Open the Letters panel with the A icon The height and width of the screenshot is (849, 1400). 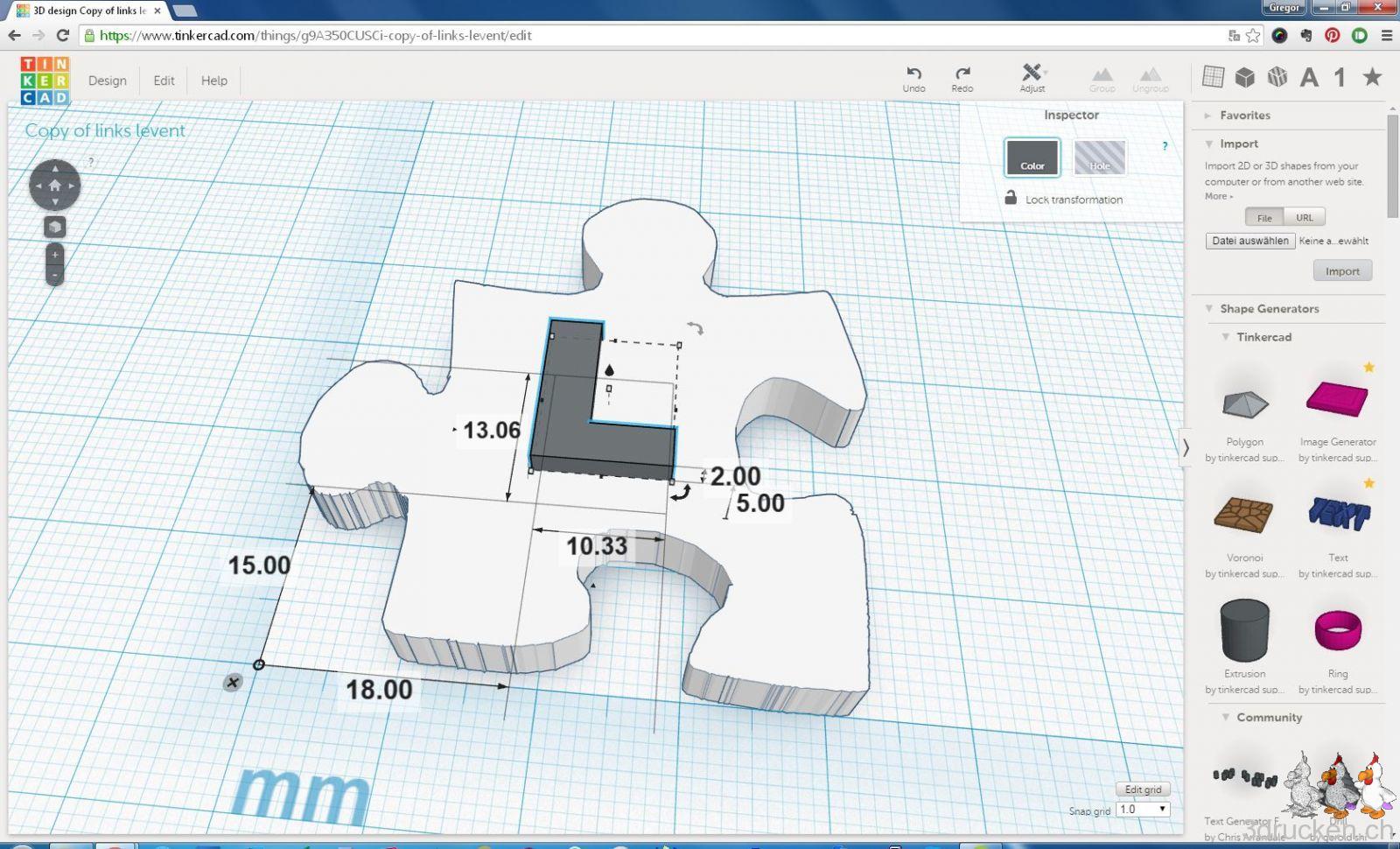1309,77
